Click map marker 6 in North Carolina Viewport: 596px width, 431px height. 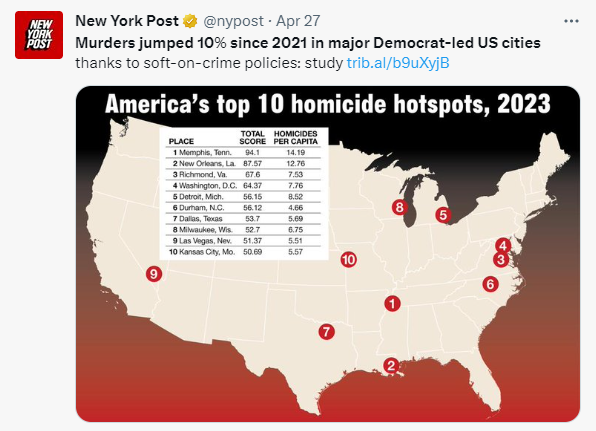coord(490,284)
